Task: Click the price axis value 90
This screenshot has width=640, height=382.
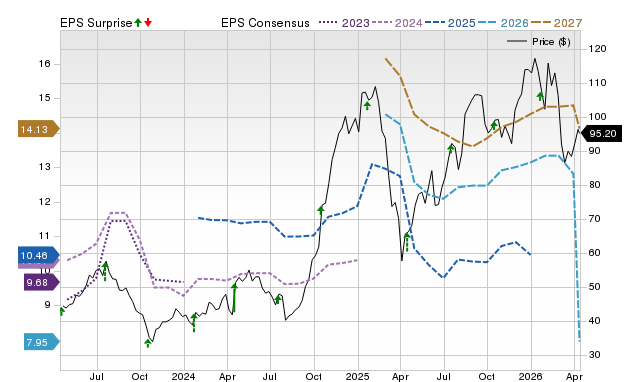Action: click(595, 151)
